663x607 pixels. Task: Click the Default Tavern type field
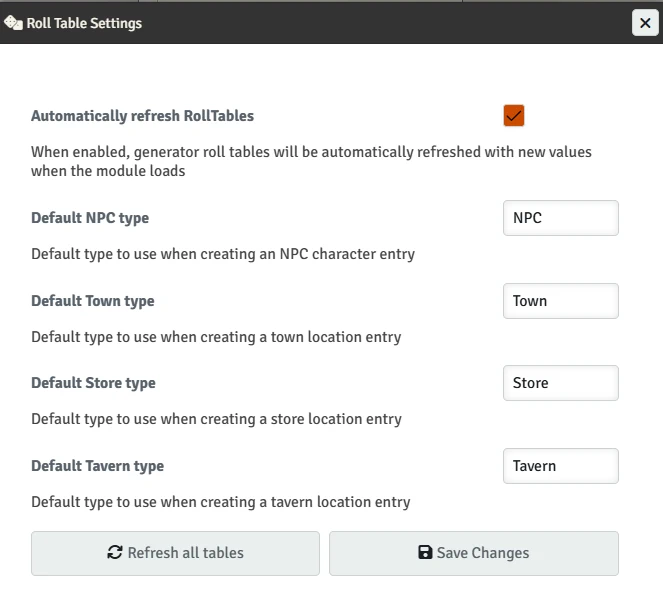point(561,466)
